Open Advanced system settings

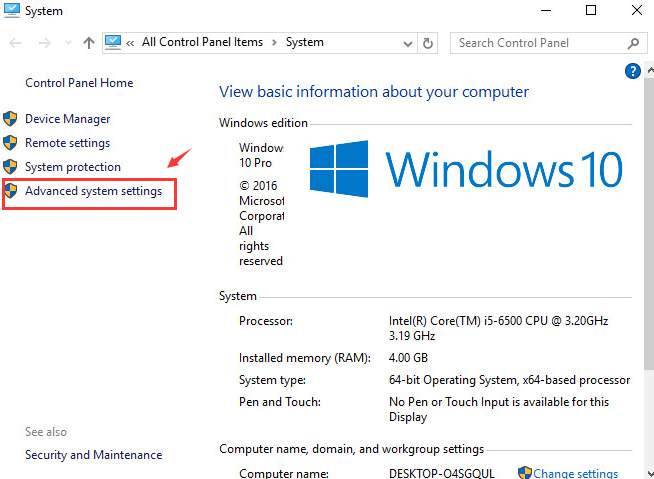[x=93, y=191]
